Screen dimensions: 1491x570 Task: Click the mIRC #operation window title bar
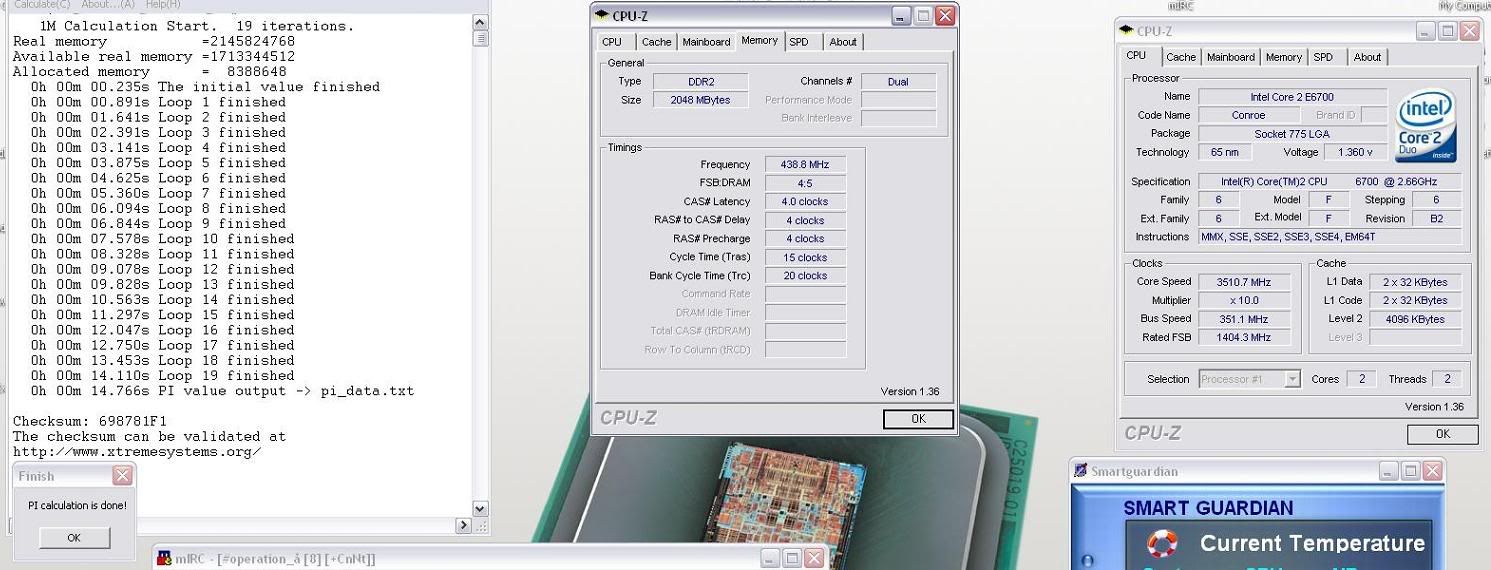(x=490, y=558)
